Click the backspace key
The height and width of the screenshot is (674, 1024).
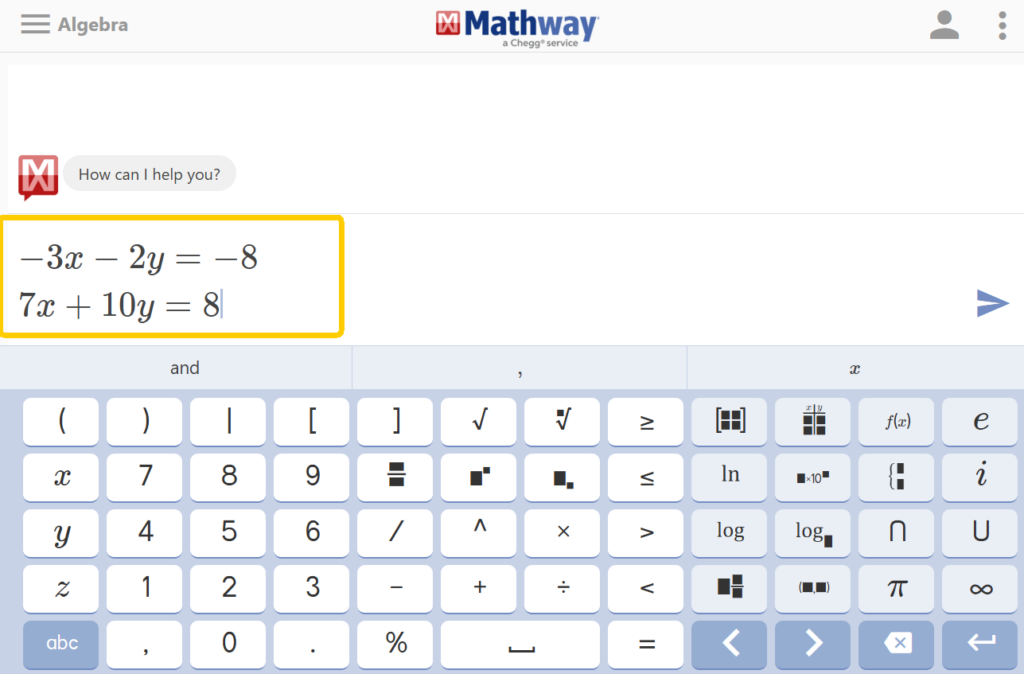pos(896,645)
